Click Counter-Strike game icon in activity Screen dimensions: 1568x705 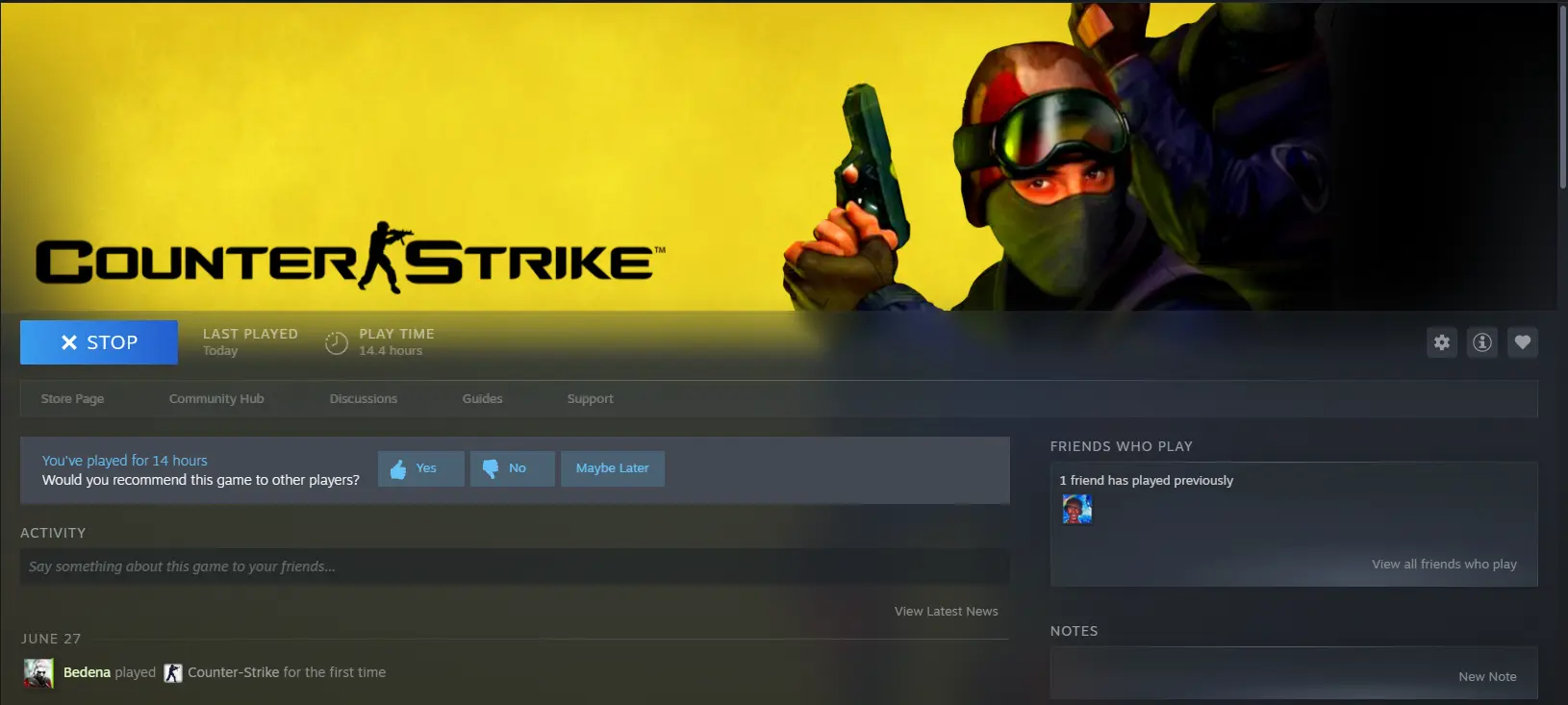click(173, 673)
